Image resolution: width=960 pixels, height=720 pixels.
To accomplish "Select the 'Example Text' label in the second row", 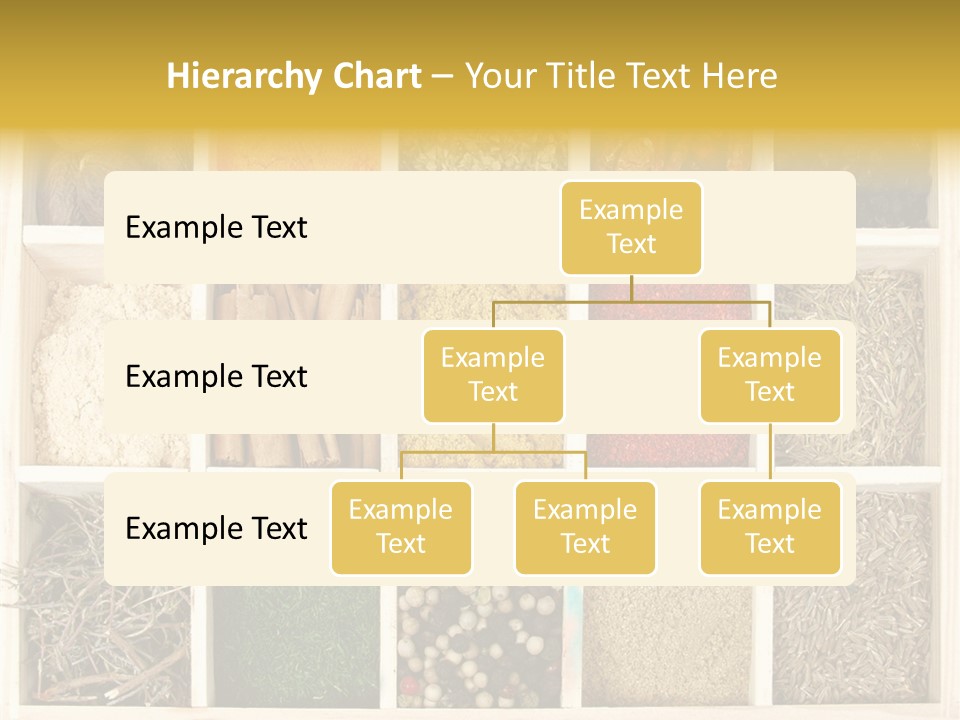I will [x=216, y=377].
